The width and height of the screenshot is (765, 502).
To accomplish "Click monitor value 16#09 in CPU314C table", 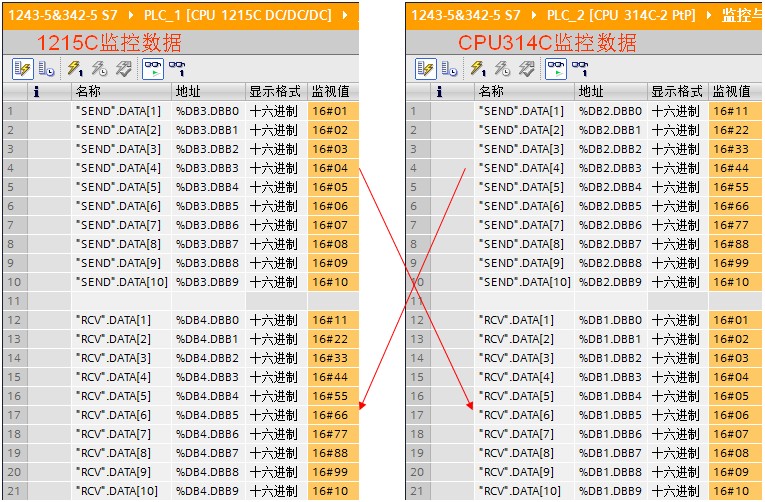I will [735, 472].
